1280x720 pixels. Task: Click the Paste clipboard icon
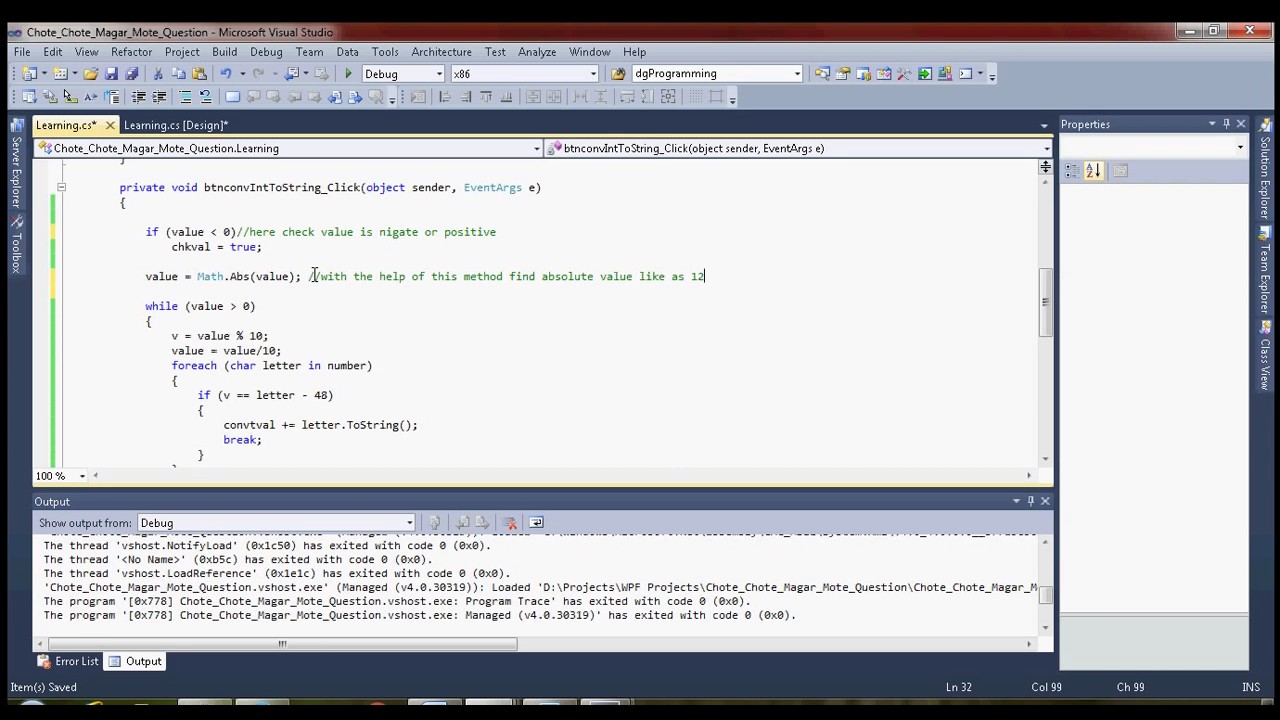pos(199,73)
